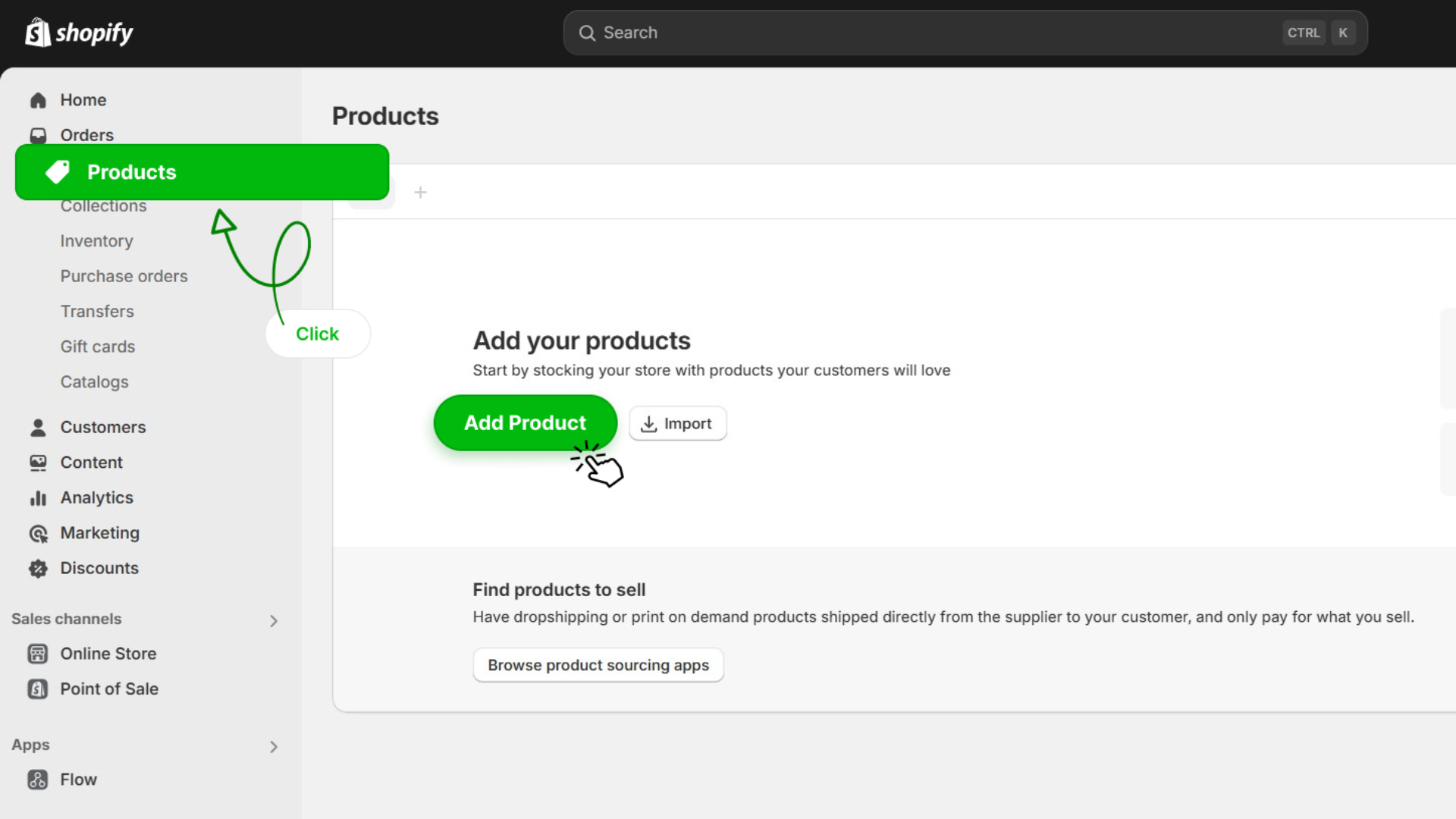Open Content in the sidebar
This screenshot has width=1456, height=819.
point(92,463)
